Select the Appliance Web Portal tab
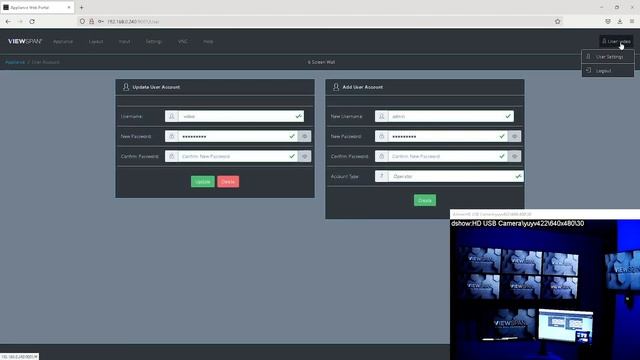Viewport: 640px width, 360px height. click(x=37, y=7)
